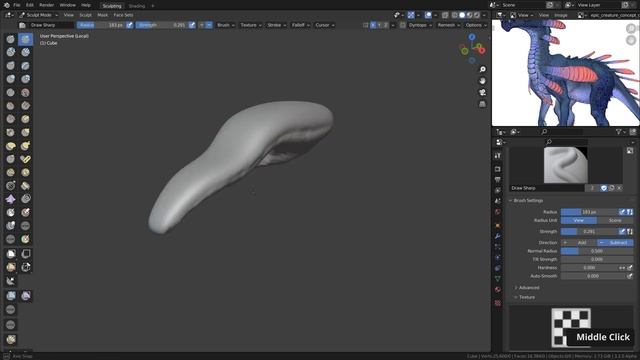Adjust the Auto-Smooth slider
This screenshot has width=640, height=360.
[593, 276]
